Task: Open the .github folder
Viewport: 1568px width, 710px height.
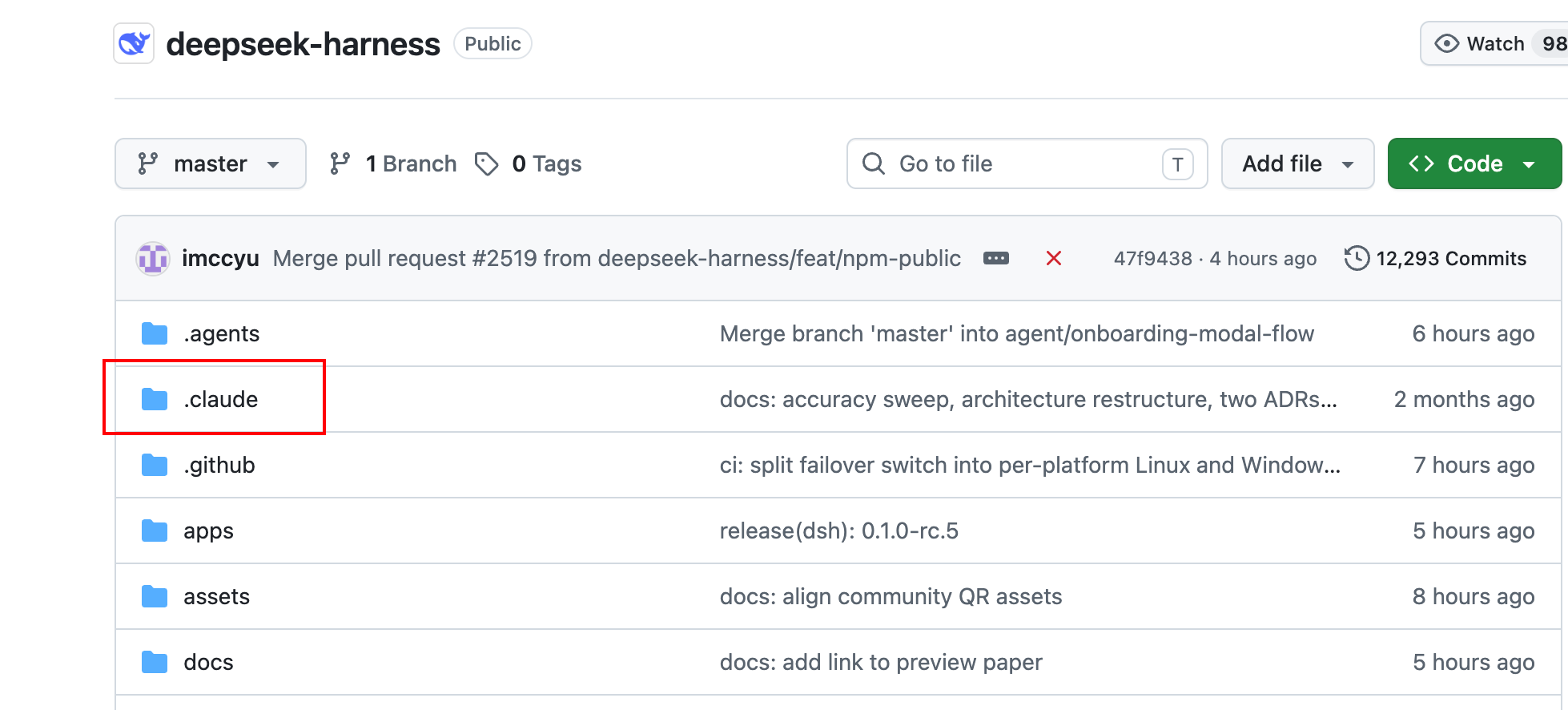Action: [219, 465]
